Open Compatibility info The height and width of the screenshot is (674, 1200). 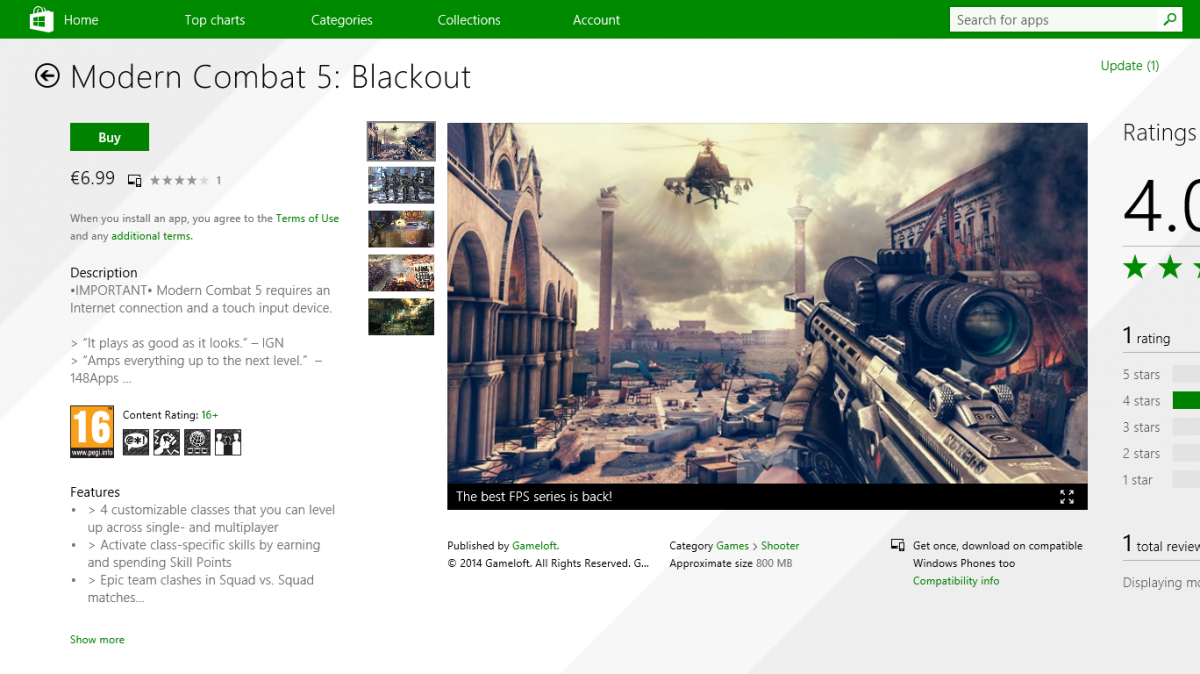(x=956, y=581)
